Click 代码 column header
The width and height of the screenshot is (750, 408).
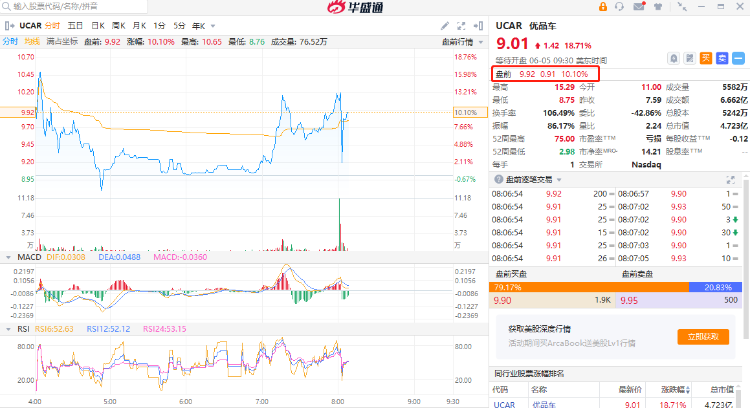[x=500, y=390]
